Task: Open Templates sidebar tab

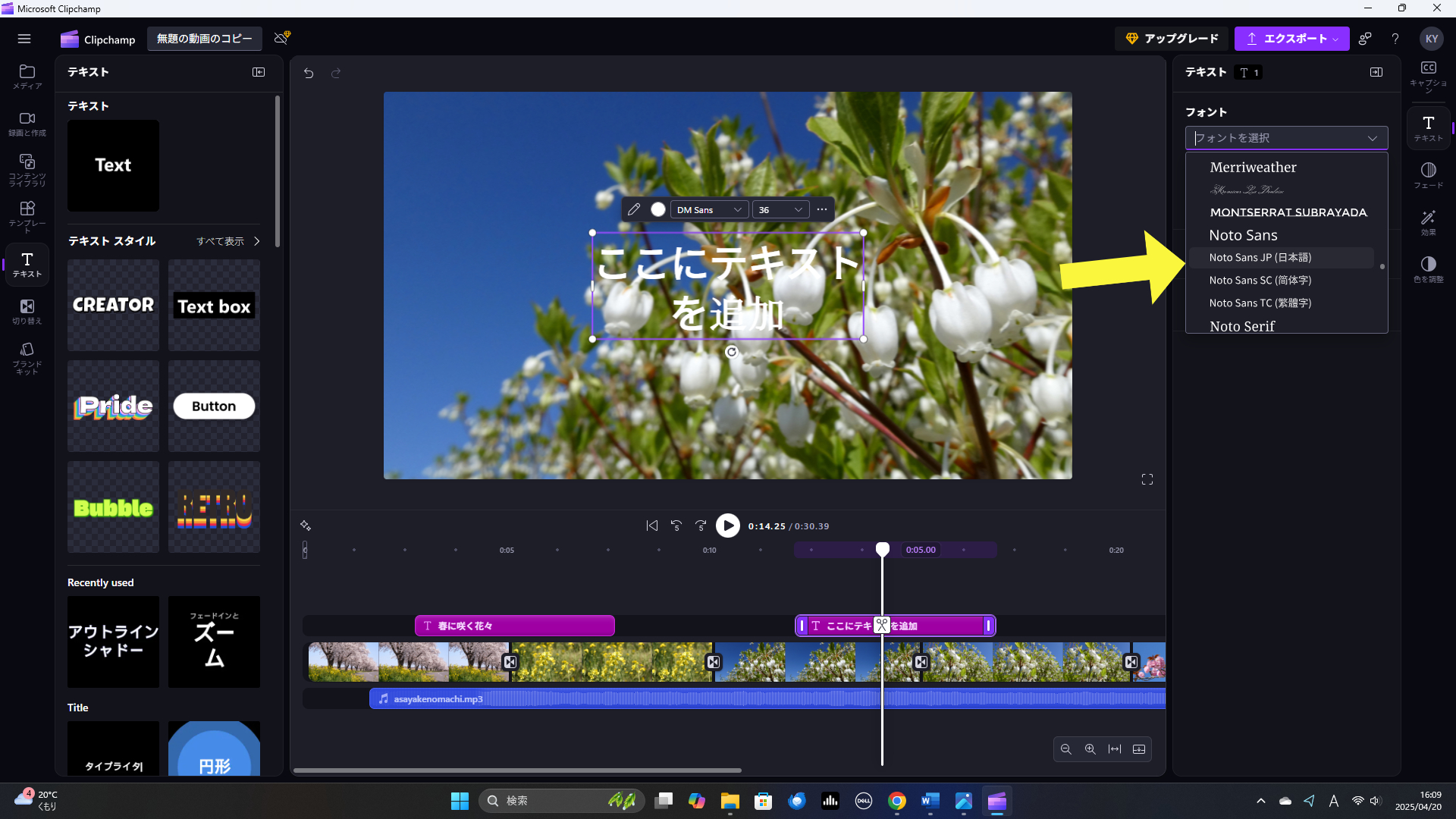Action: tap(27, 216)
